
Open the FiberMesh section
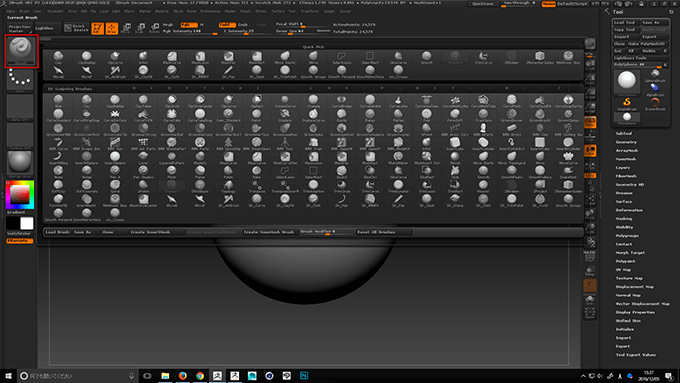click(626, 176)
